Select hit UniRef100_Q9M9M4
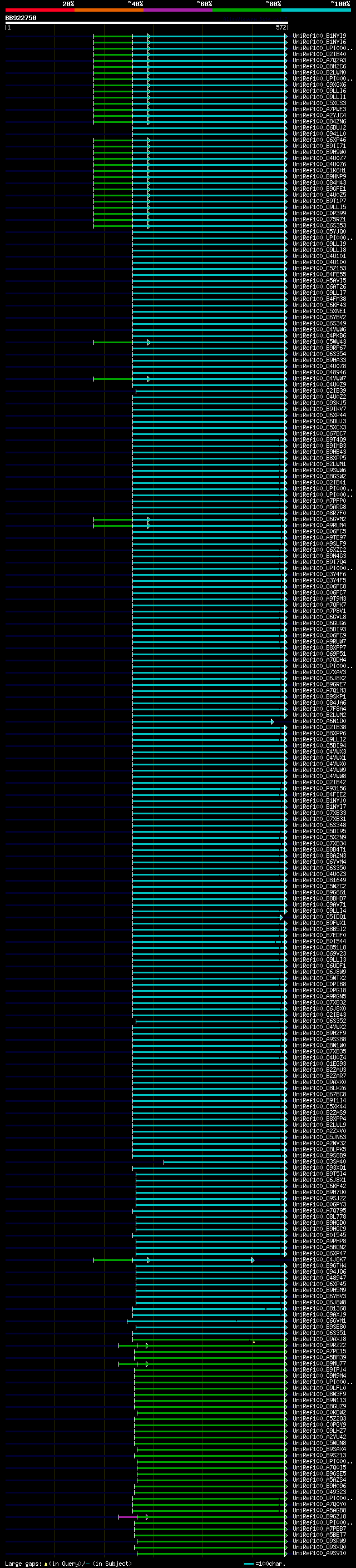356x1568 pixels. coord(319,1376)
